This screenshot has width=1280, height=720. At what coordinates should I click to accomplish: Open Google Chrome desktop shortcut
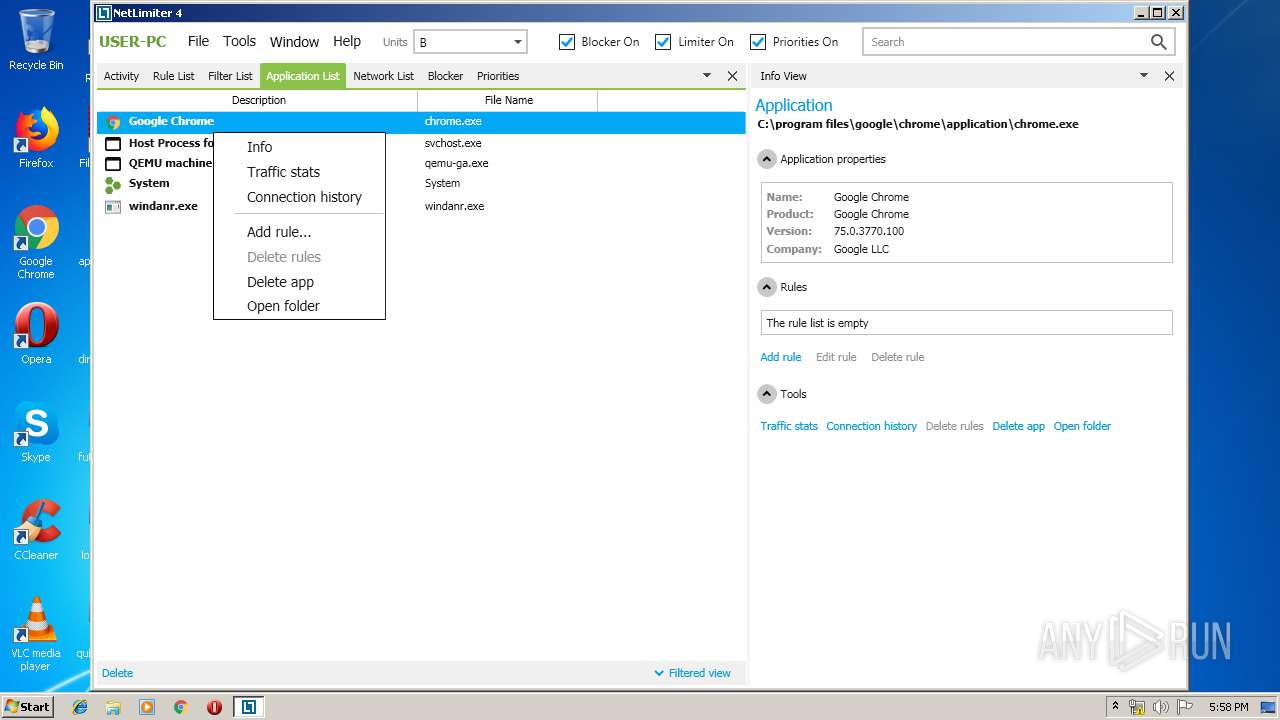click(36, 242)
